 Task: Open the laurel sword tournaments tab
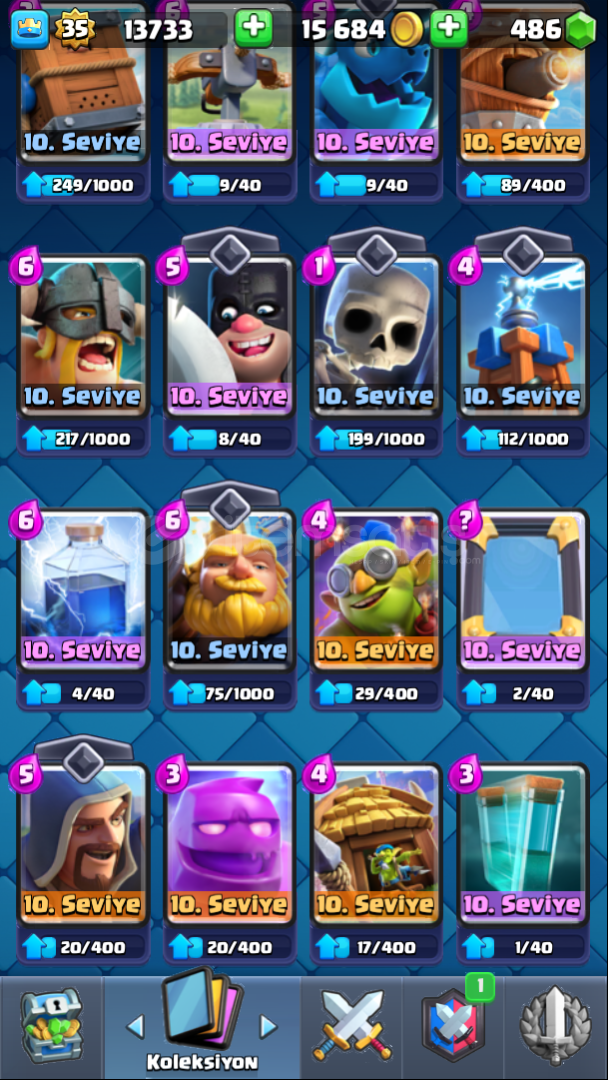tap(555, 1026)
